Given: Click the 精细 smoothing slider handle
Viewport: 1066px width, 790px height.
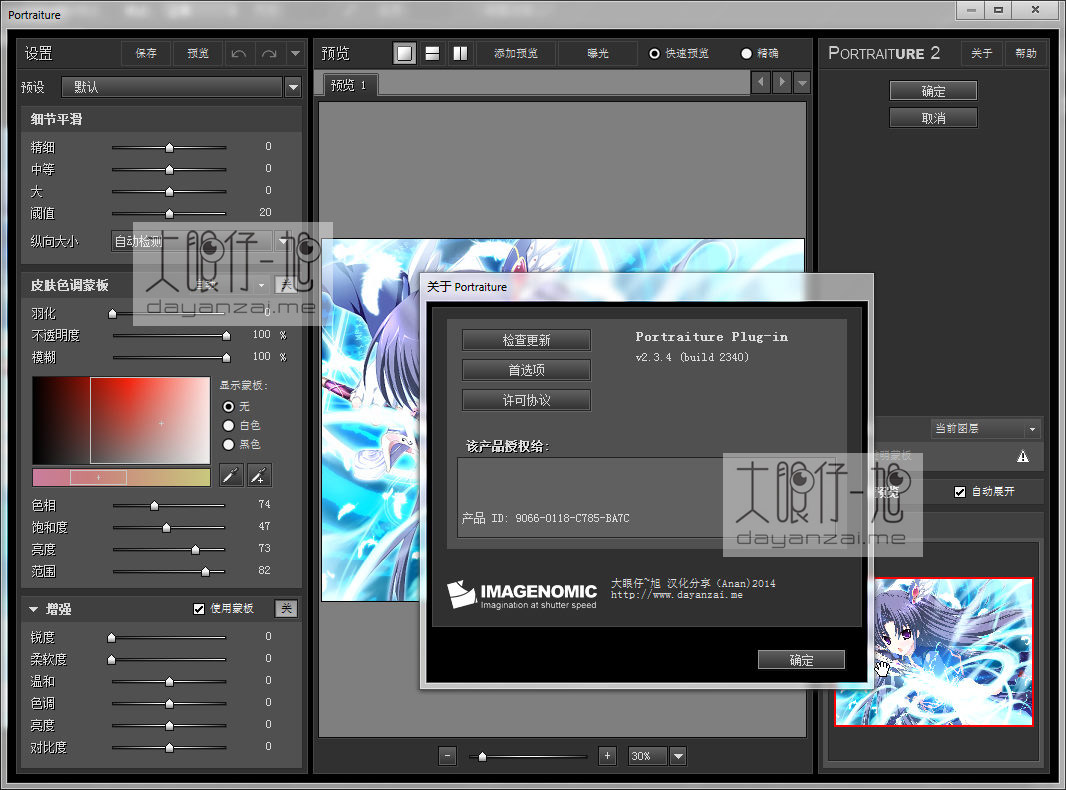Looking at the screenshot, I should [169, 148].
